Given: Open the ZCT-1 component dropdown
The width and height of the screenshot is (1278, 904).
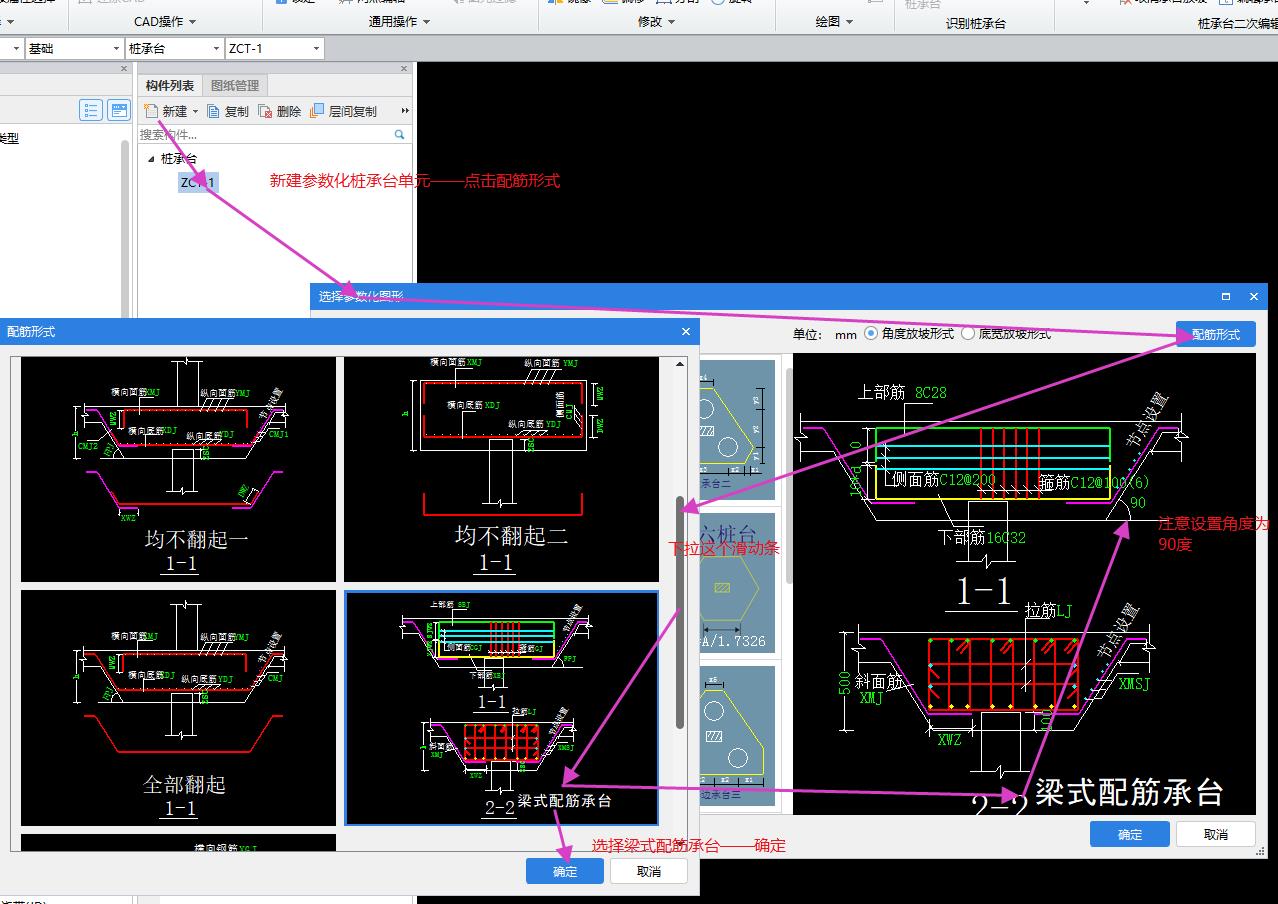Looking at the screenshot, I should 316,48.
